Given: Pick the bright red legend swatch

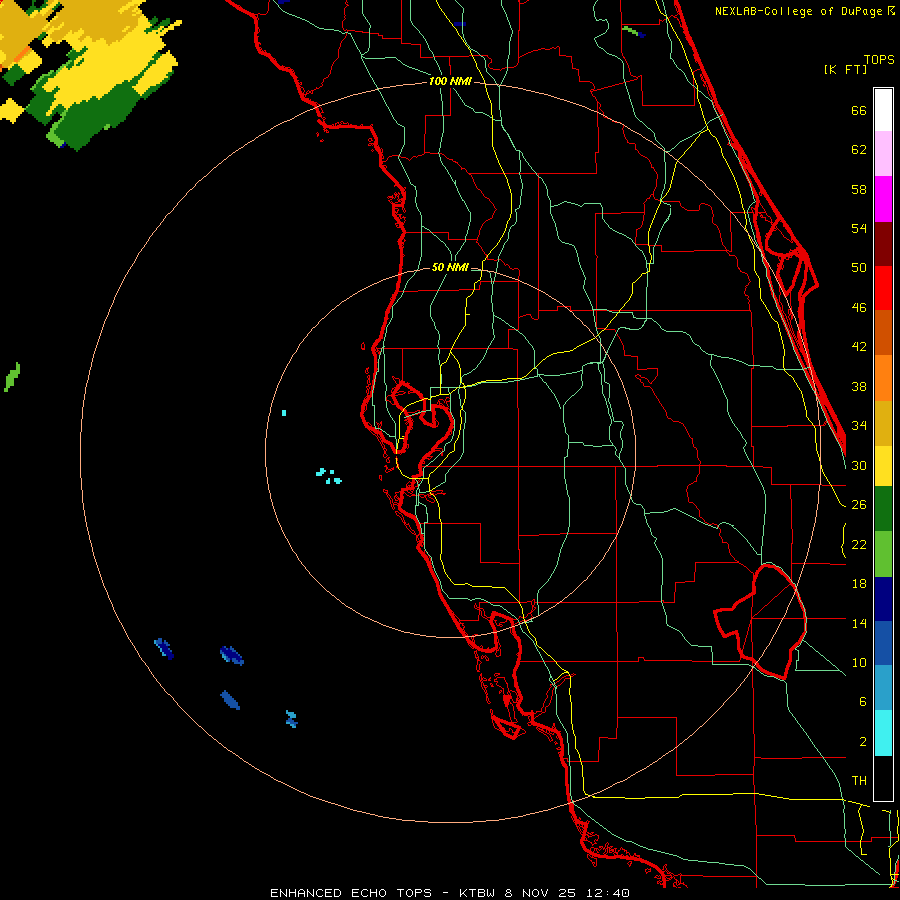Looking at the screenshot, I should (x=883, y=288).
